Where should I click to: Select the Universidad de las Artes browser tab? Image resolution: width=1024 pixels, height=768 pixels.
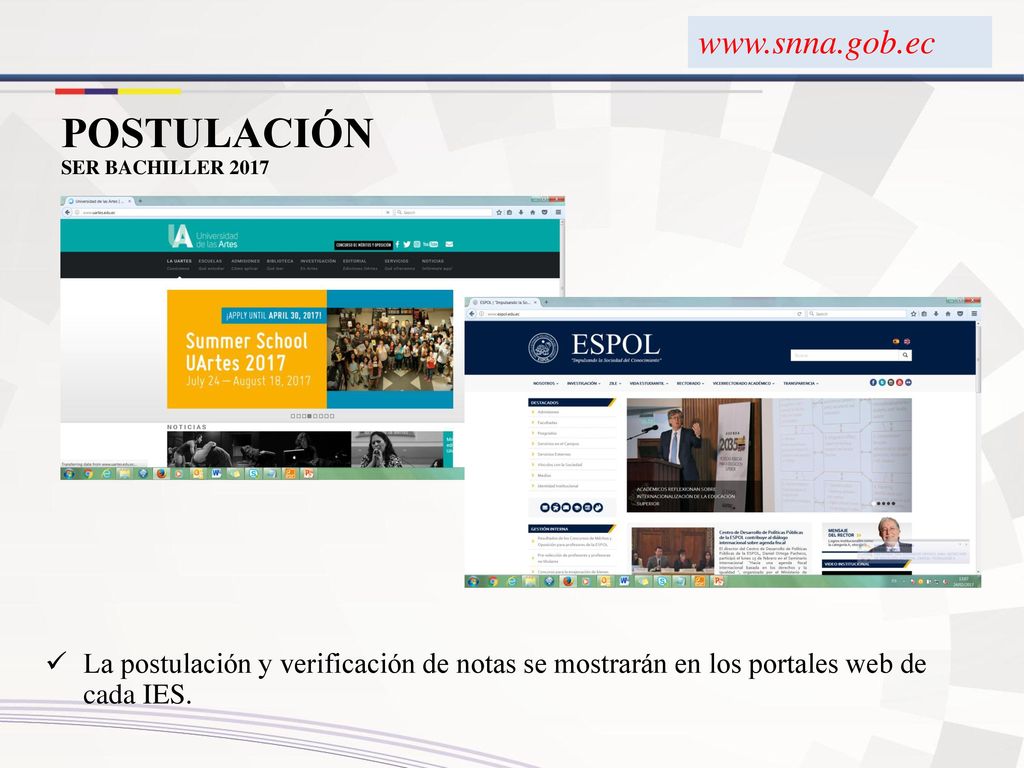99,201
